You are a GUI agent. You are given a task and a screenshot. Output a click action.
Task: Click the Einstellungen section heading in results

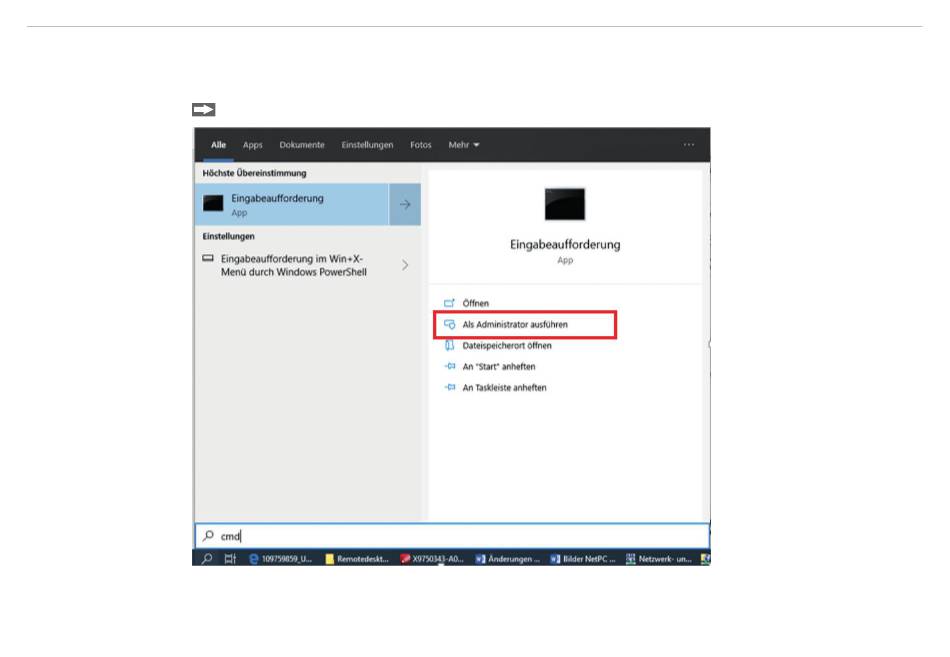[228, 236]
